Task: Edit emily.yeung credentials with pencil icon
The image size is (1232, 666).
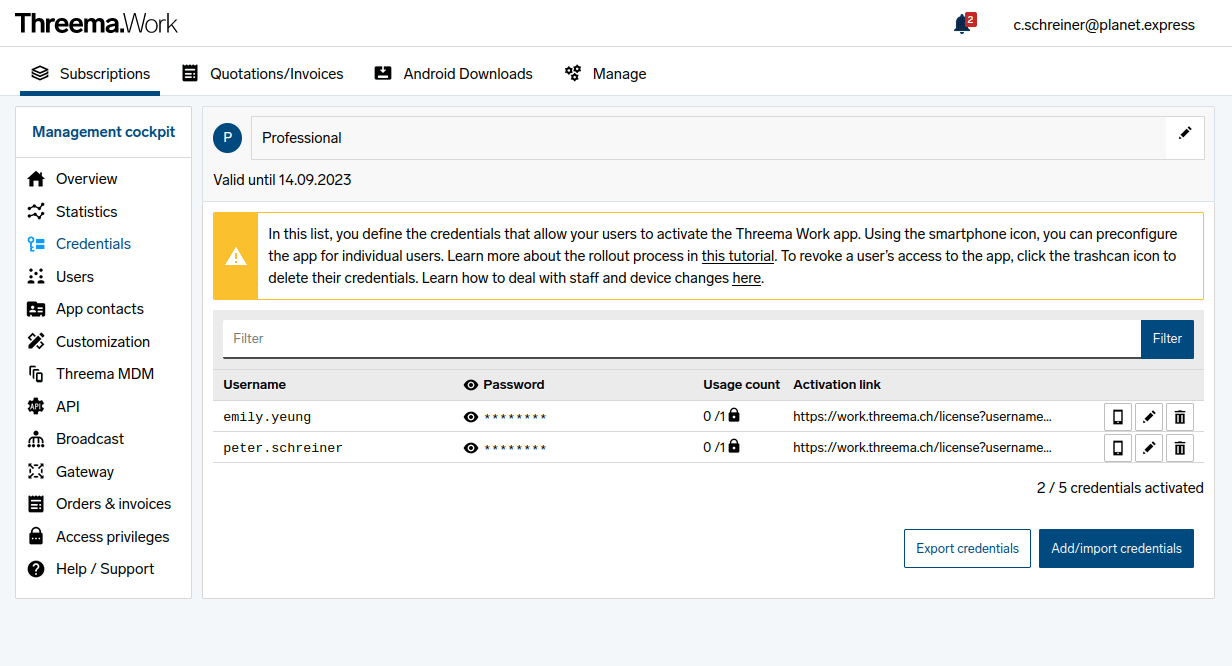Action: click(1149, 417)
